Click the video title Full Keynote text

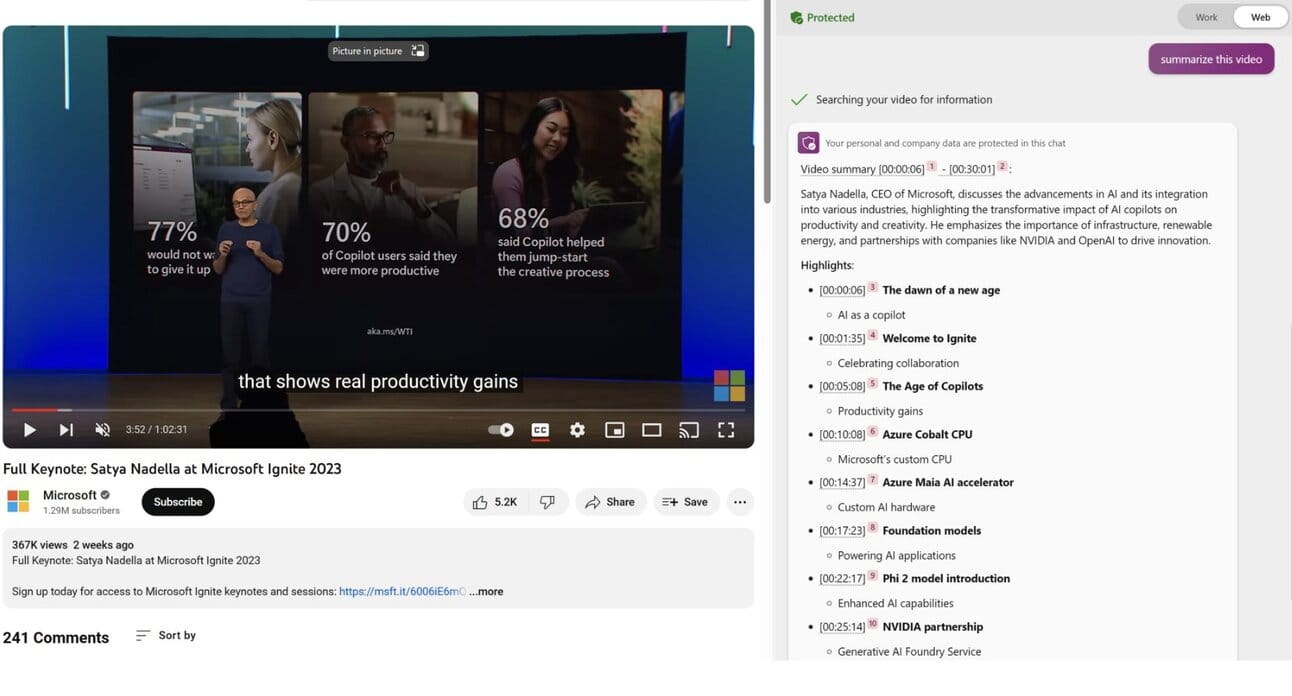tap(172, 469)
